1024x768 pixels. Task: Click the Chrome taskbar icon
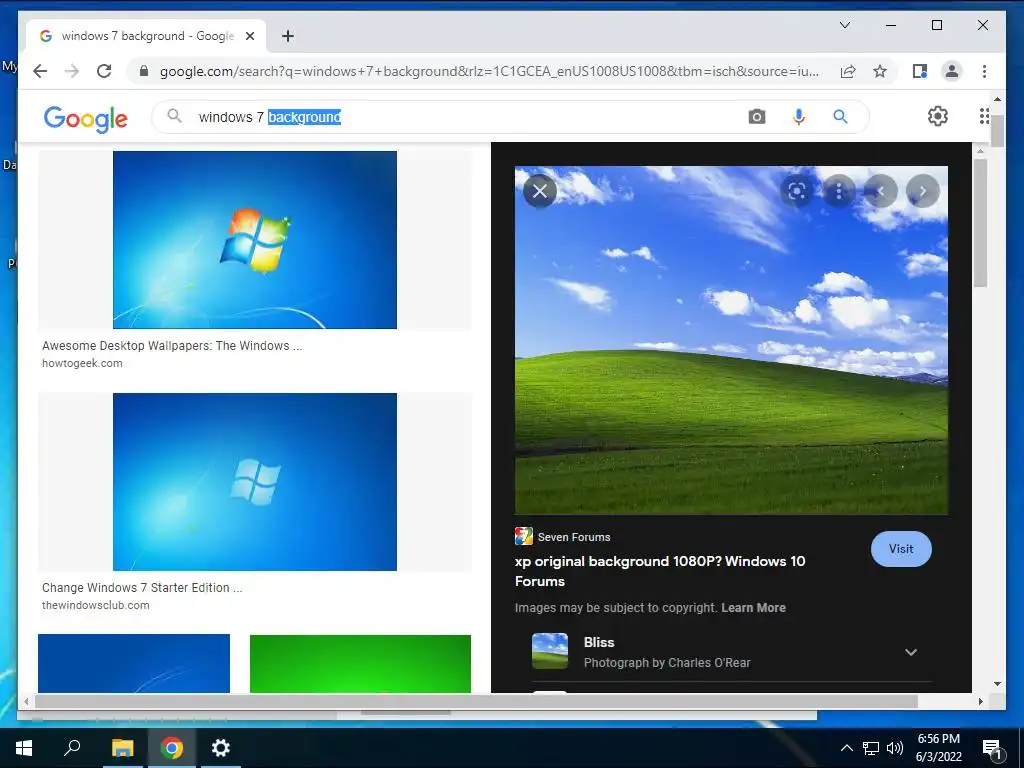172,748
